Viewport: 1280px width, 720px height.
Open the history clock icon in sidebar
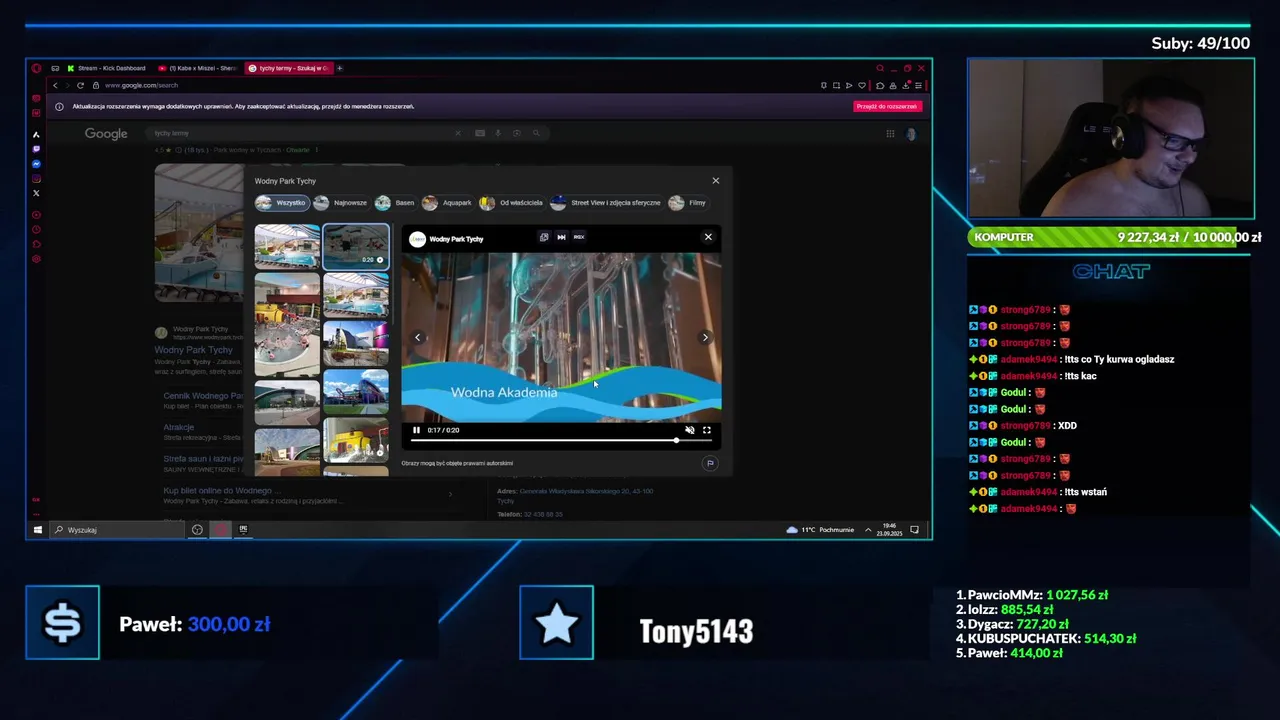click(x=36, y=229)
